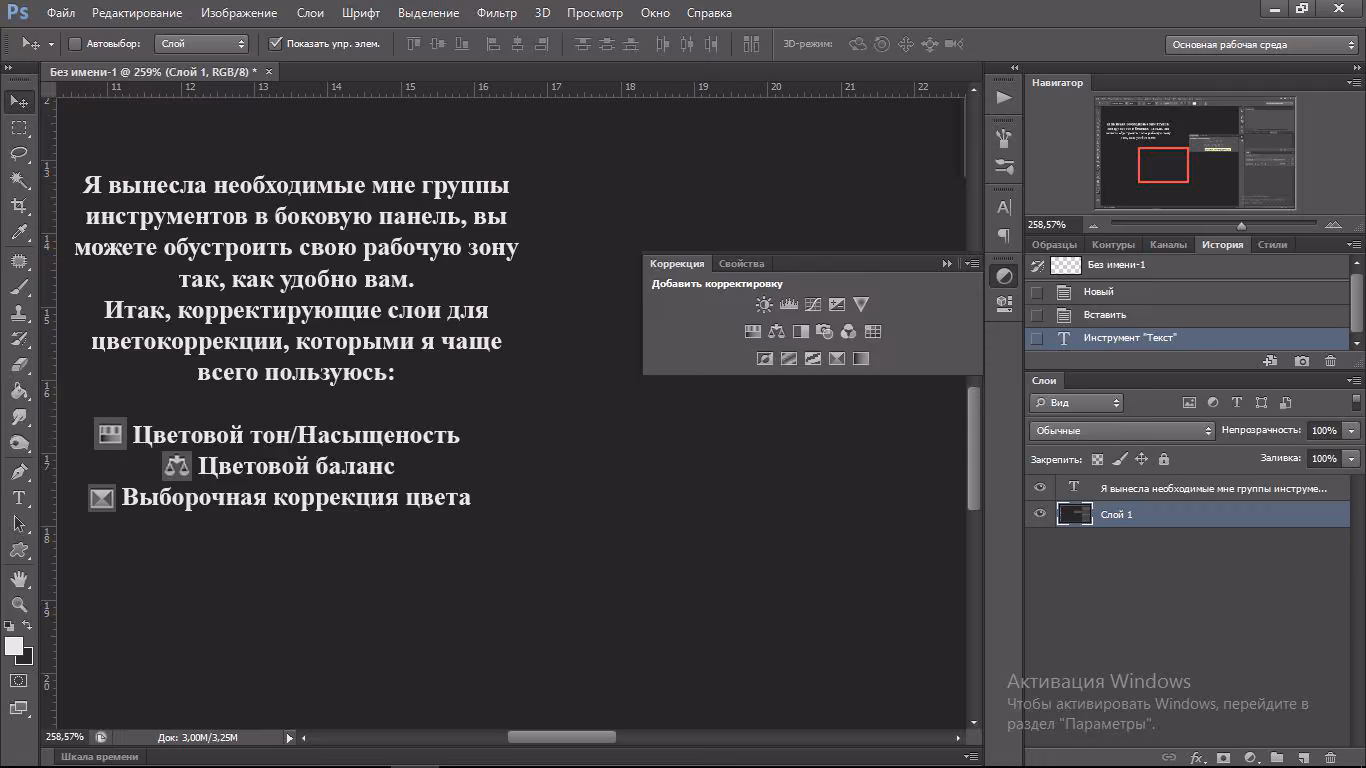Screen dimensions: 1366x768
Task: Add a Vibrance adjustment layer
Action: [x=861, y=305]
